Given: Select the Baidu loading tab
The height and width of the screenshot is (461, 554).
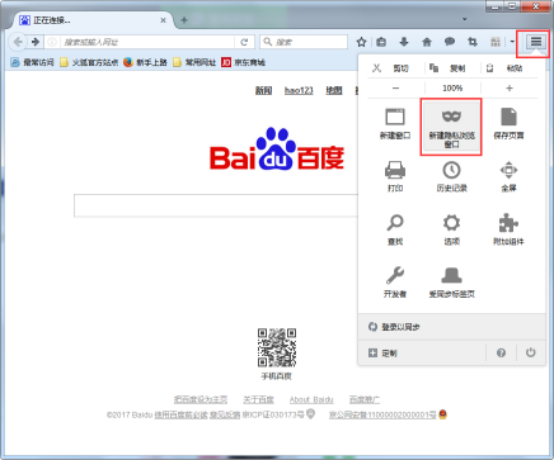Looking at the screenshot, I should pos(94,20).
